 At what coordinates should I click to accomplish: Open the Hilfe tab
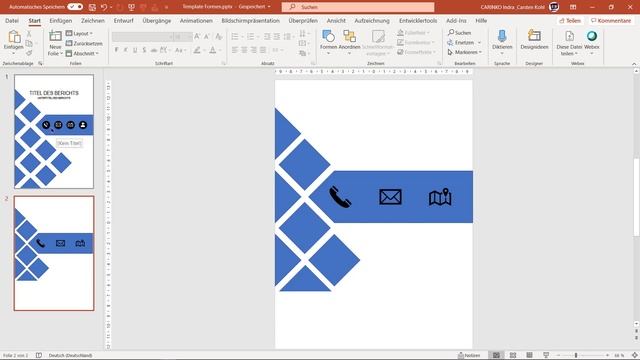481,20
